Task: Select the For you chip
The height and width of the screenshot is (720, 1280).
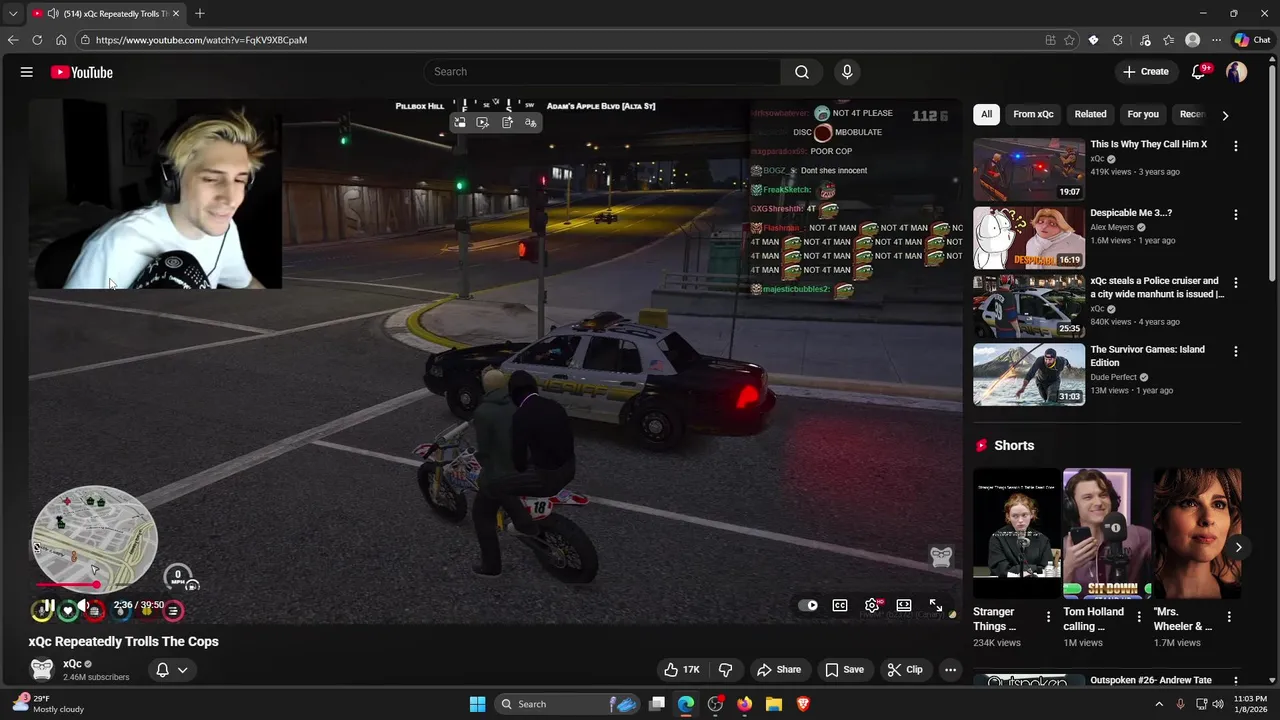Action: coord(1143,114)
